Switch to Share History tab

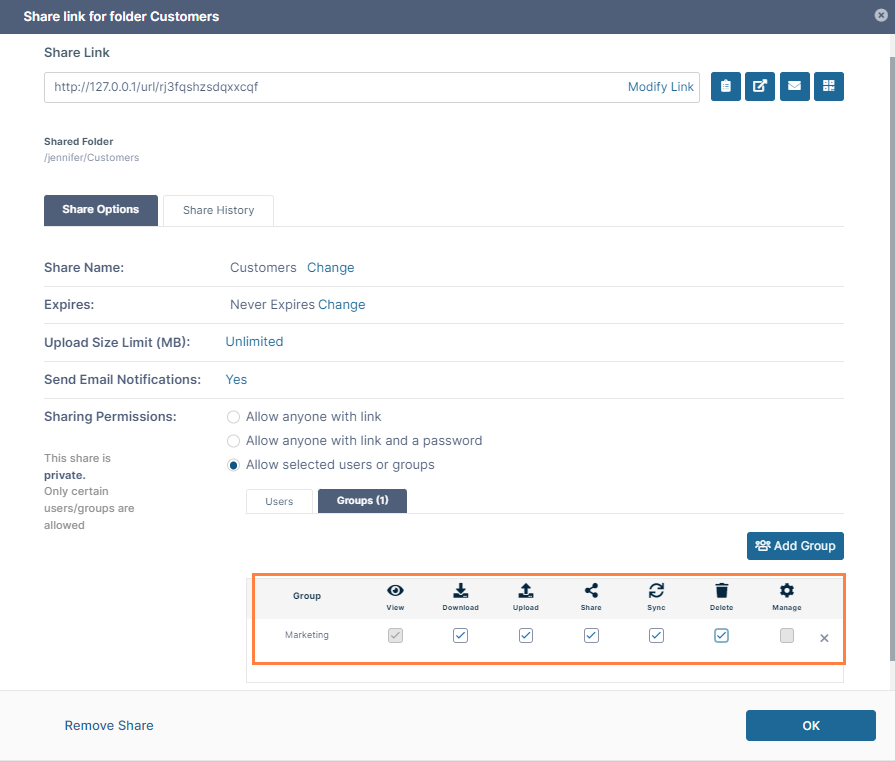pyautogui.click(x=218, y=210)
